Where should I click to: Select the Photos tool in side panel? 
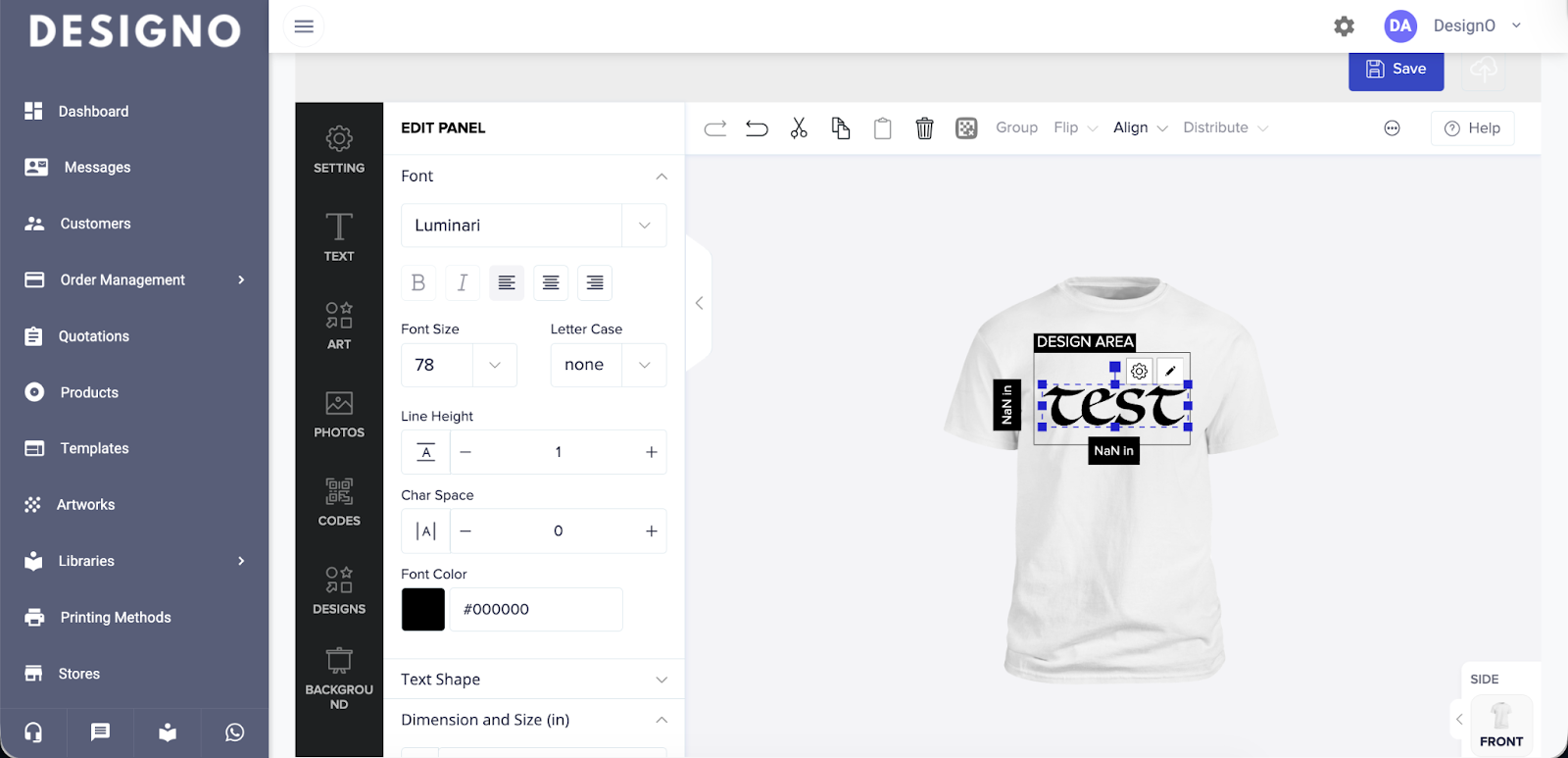click(x=339, y=413)
